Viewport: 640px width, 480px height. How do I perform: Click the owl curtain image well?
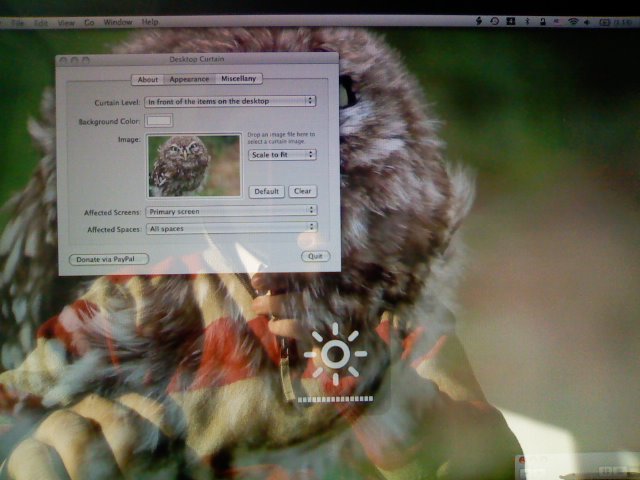pos(194,166)
